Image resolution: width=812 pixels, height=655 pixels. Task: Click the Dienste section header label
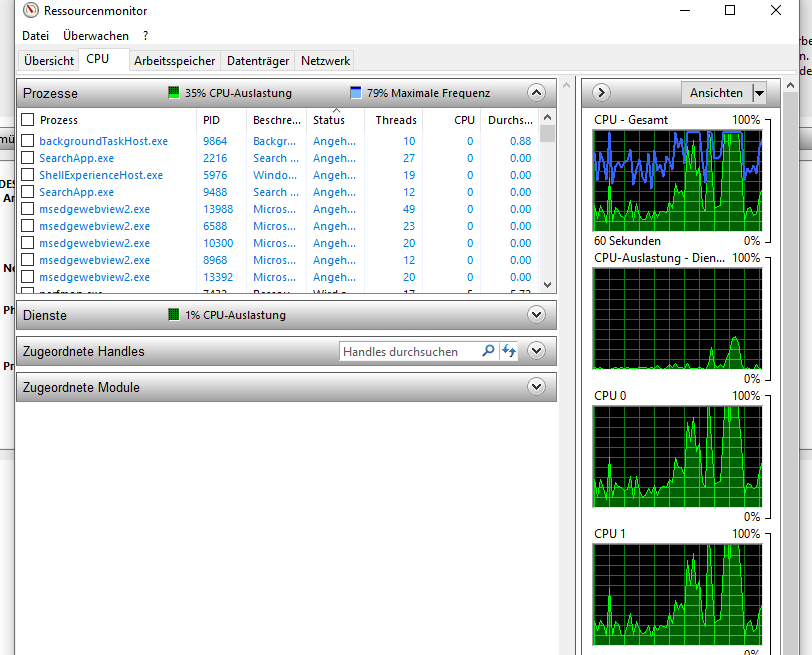click(45, 315)
